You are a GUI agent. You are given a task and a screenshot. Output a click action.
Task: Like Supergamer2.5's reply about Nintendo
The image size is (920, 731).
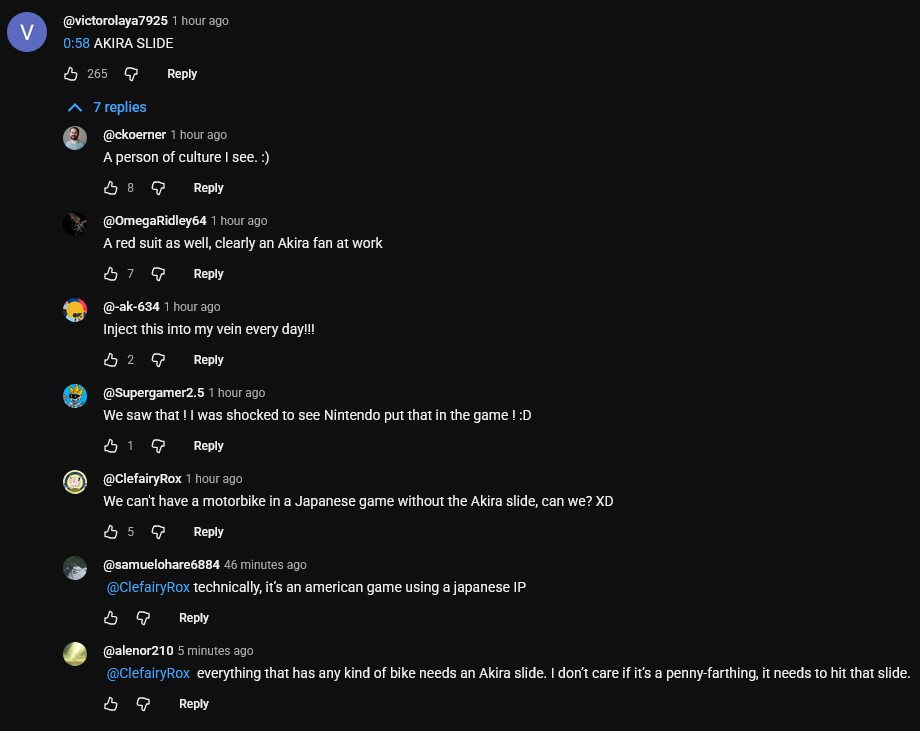tap(111, 446)
